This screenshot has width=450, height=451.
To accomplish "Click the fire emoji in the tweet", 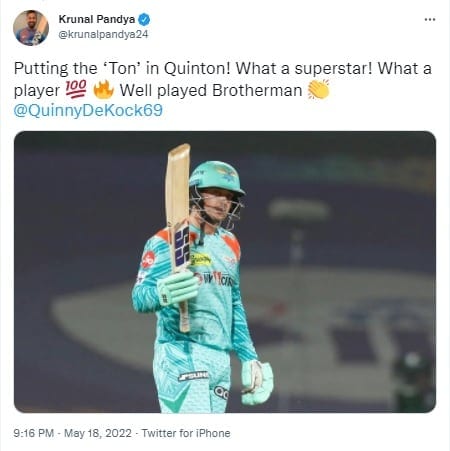I will [103, 89].
